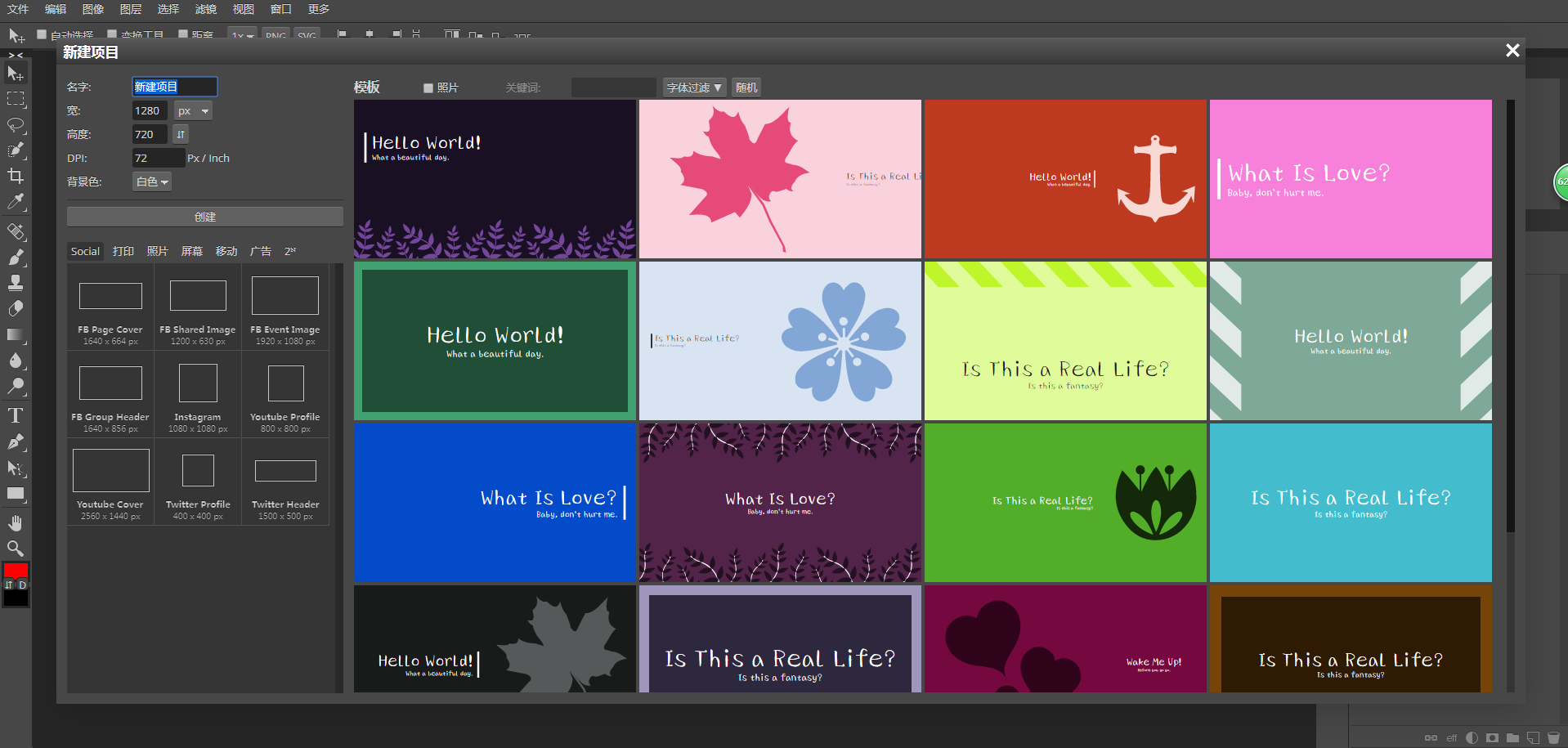This screenshot has width=1568, height=748.
Task: Click the 随机 button
Action: pos(746,87)
